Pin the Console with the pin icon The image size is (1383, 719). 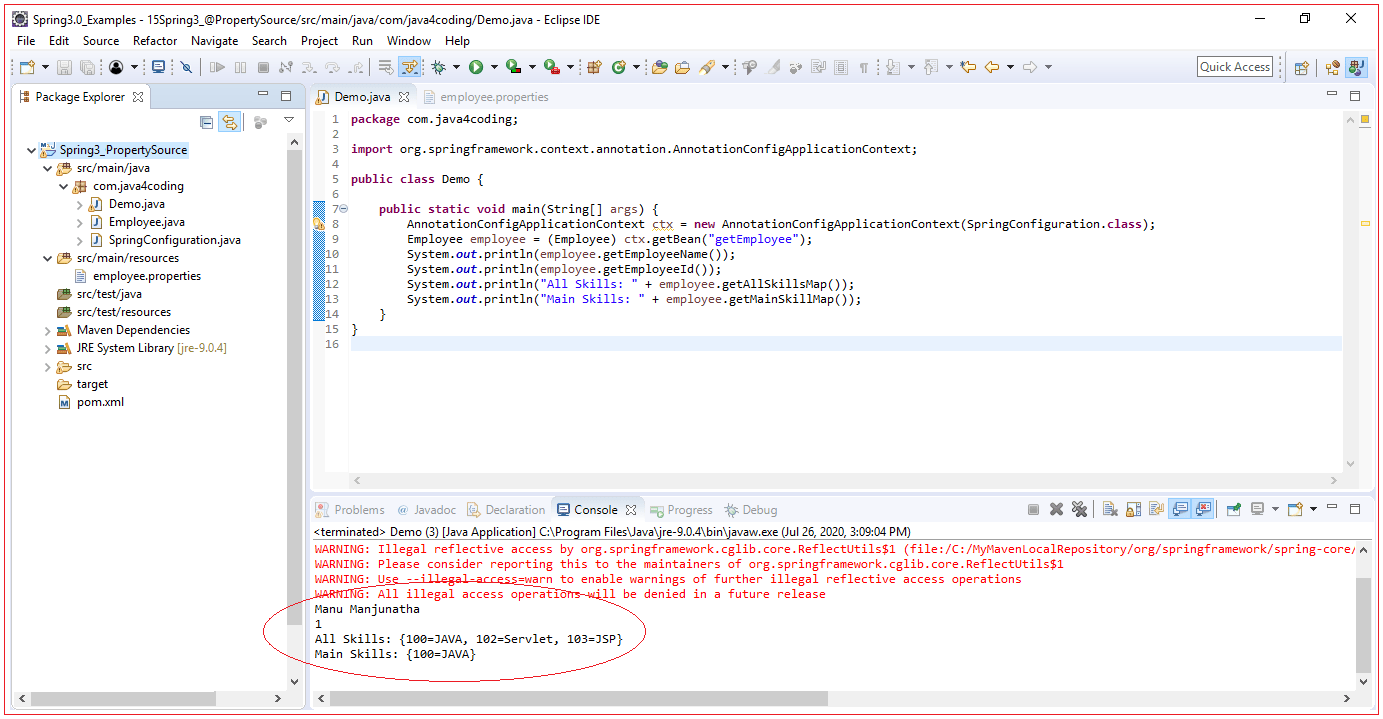[x=1231, y=509]
